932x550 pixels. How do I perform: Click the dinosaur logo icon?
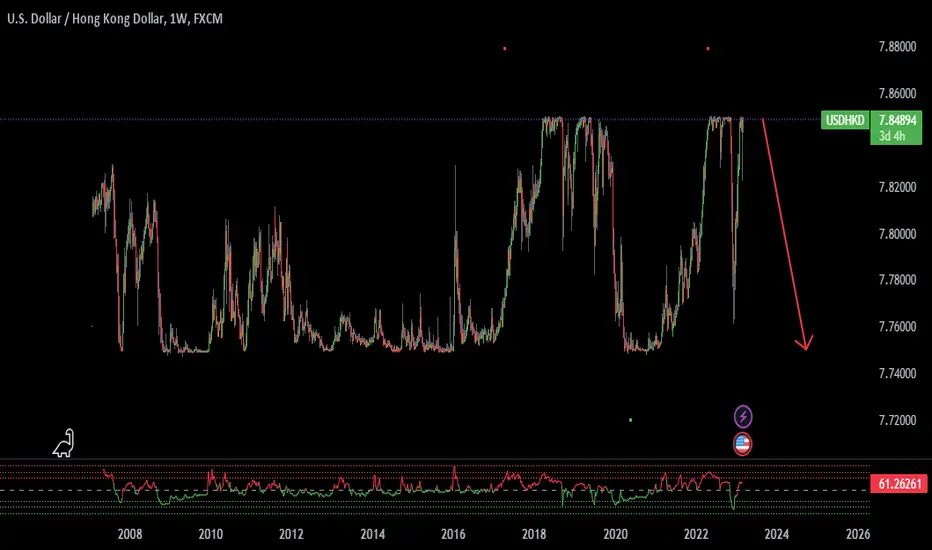[64, 444]
